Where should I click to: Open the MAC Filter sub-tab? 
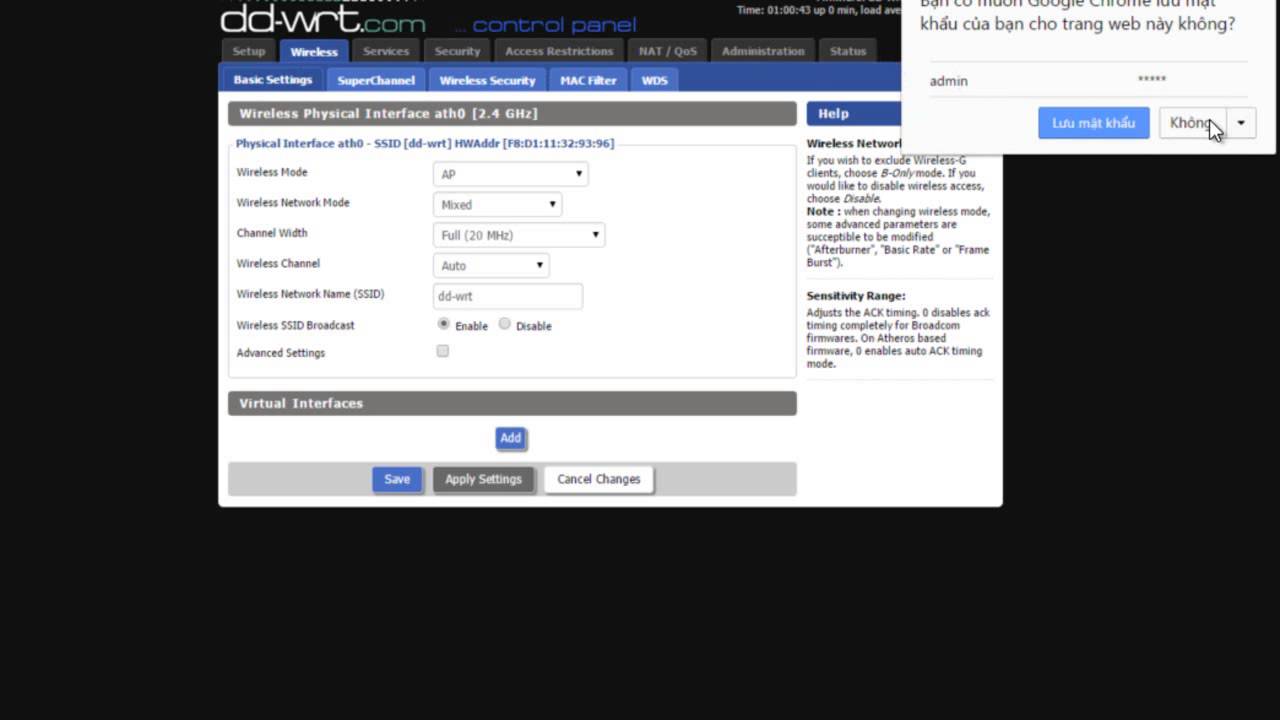coord(588,80)
